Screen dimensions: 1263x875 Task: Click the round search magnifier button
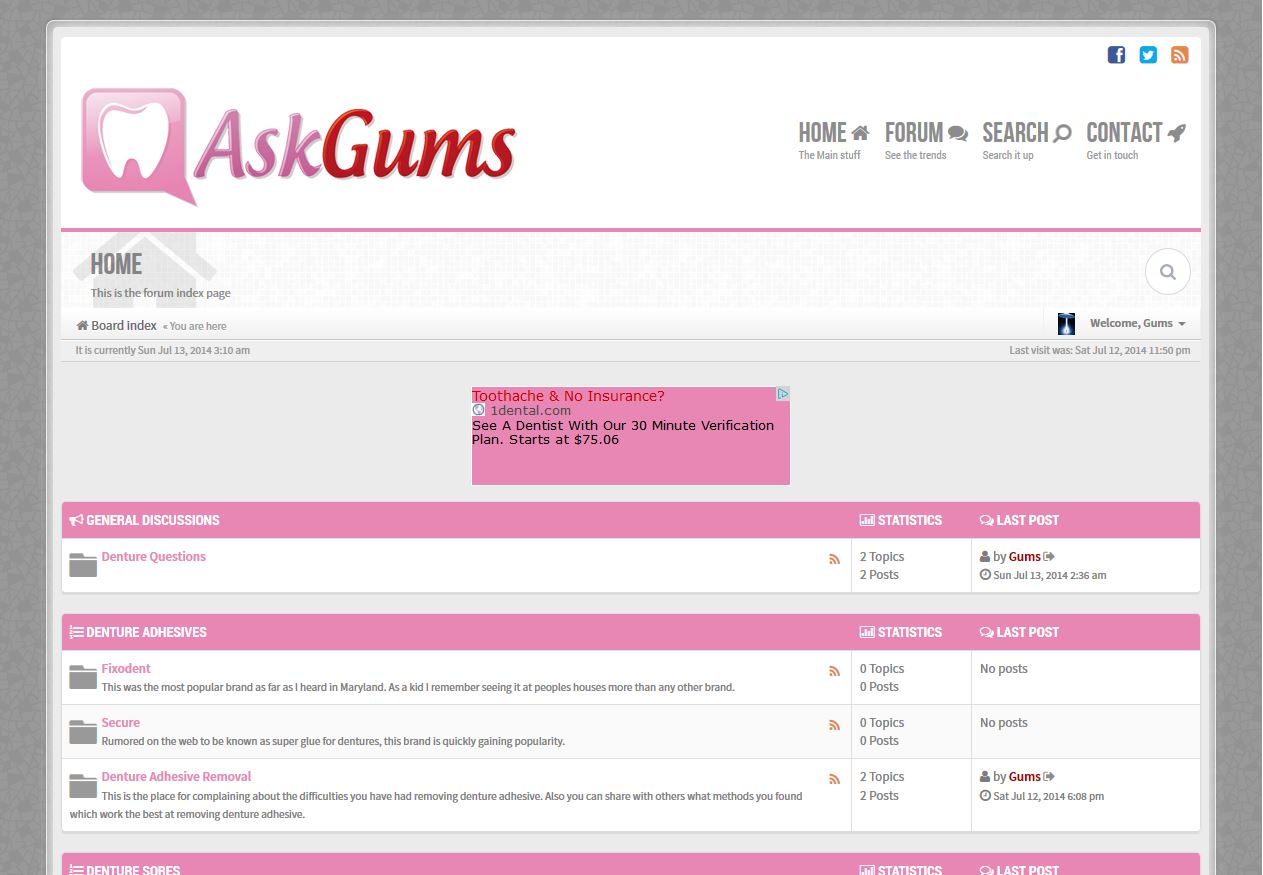click(x=1167, y=272)
